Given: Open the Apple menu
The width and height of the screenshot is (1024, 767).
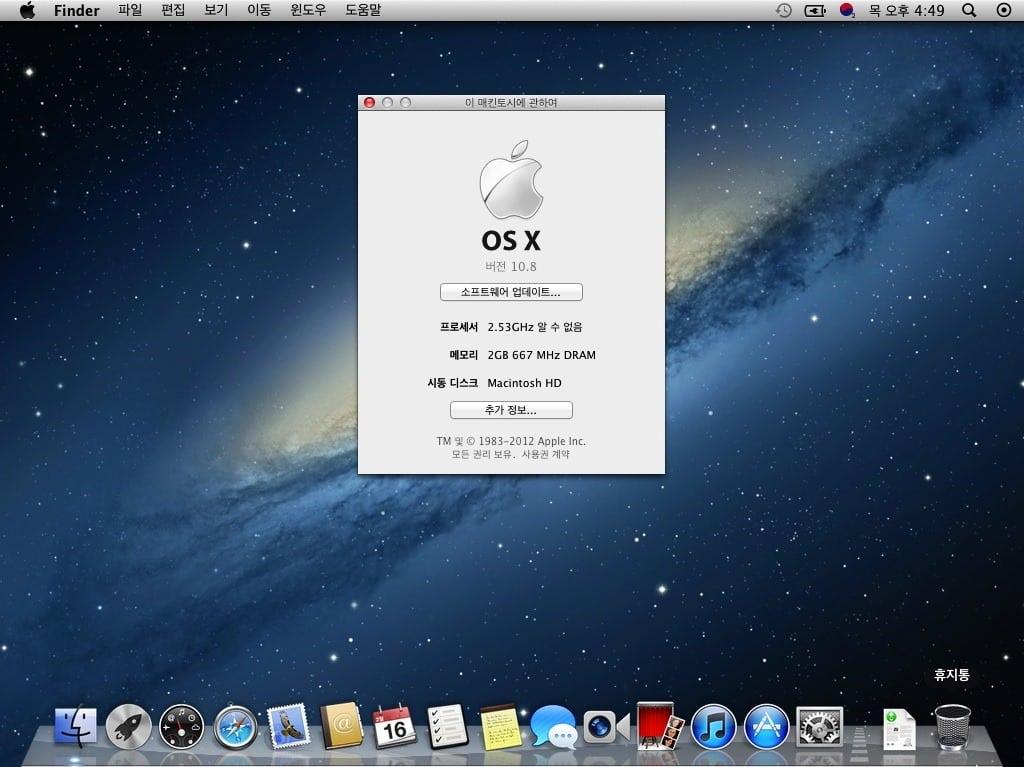Looking at the screenshot, I should (27, 10).
